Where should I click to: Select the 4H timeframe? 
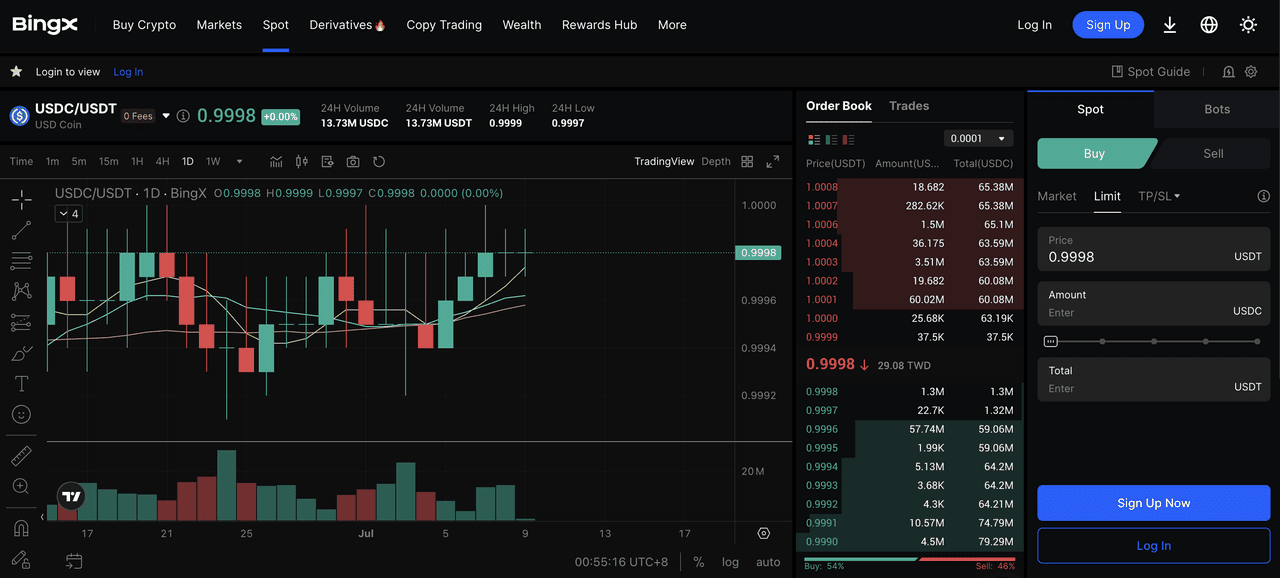[162, 162]
